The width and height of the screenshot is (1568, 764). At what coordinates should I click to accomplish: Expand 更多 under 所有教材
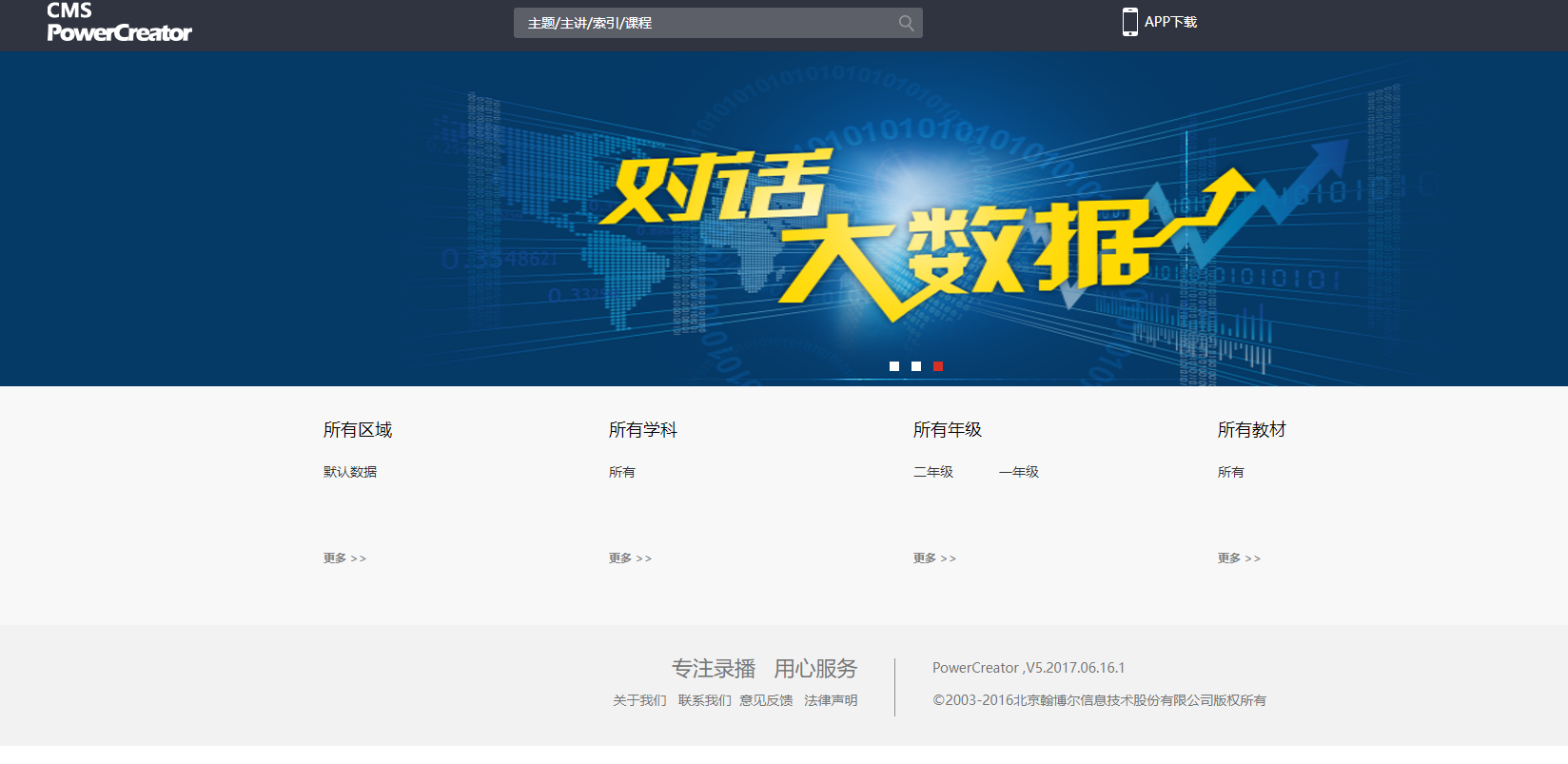point(1239,558)
